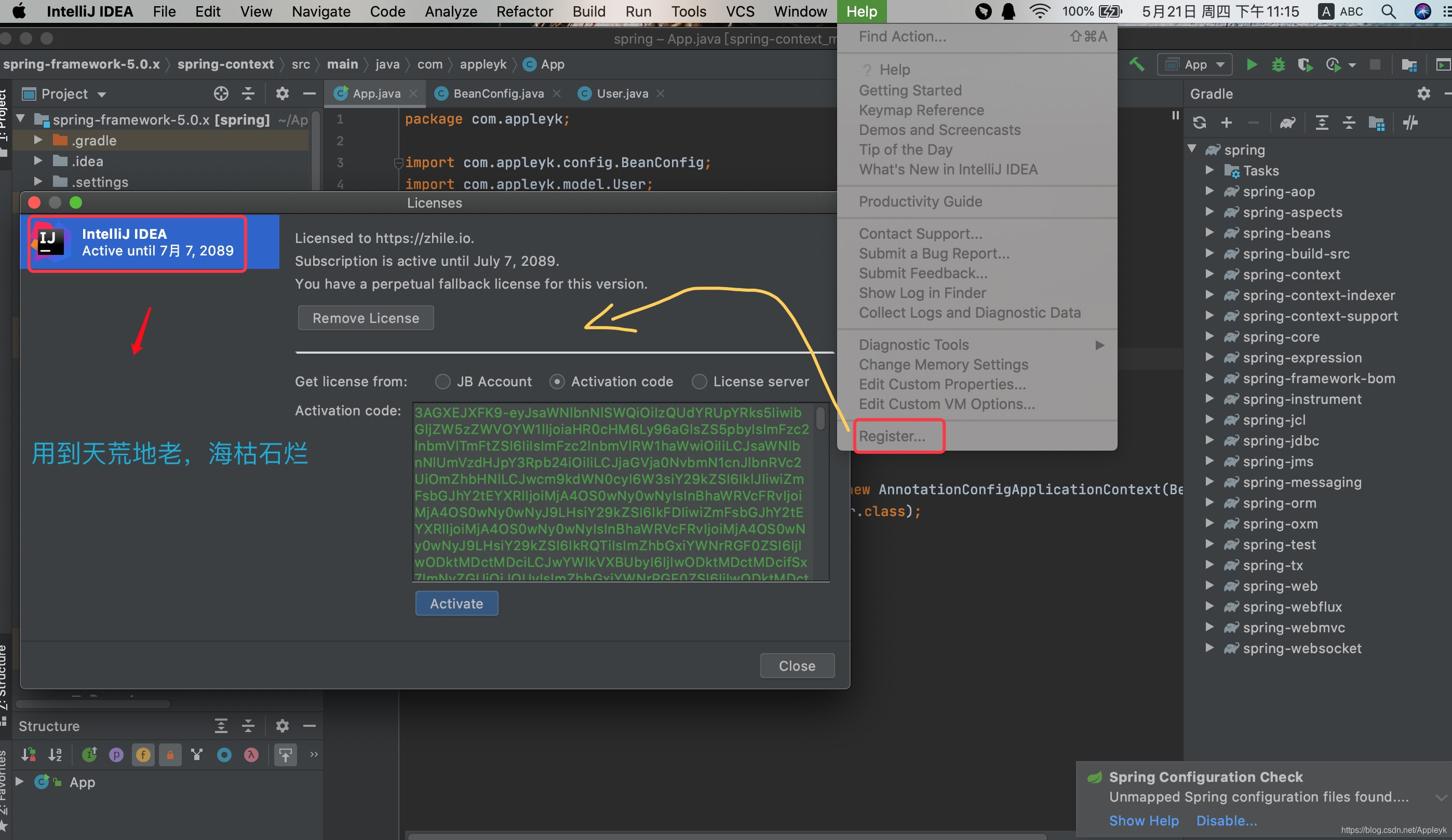
Task: Run the App configuration with green play icon
Action: coord(1251,64)
